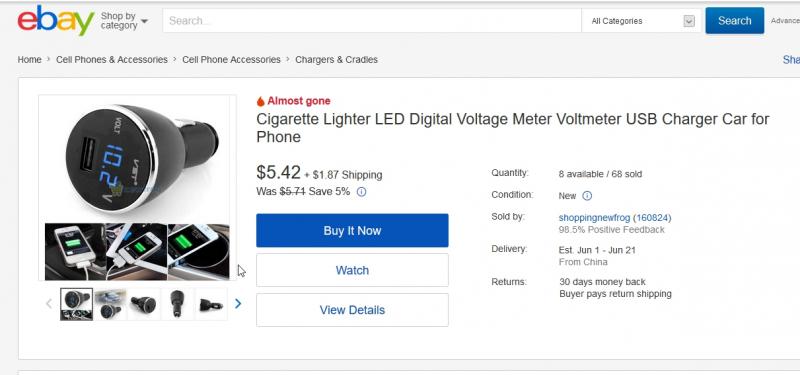Open the Shop by category dropdown
The height and width of the screenshot is (375, 800).
click(124, 21)
